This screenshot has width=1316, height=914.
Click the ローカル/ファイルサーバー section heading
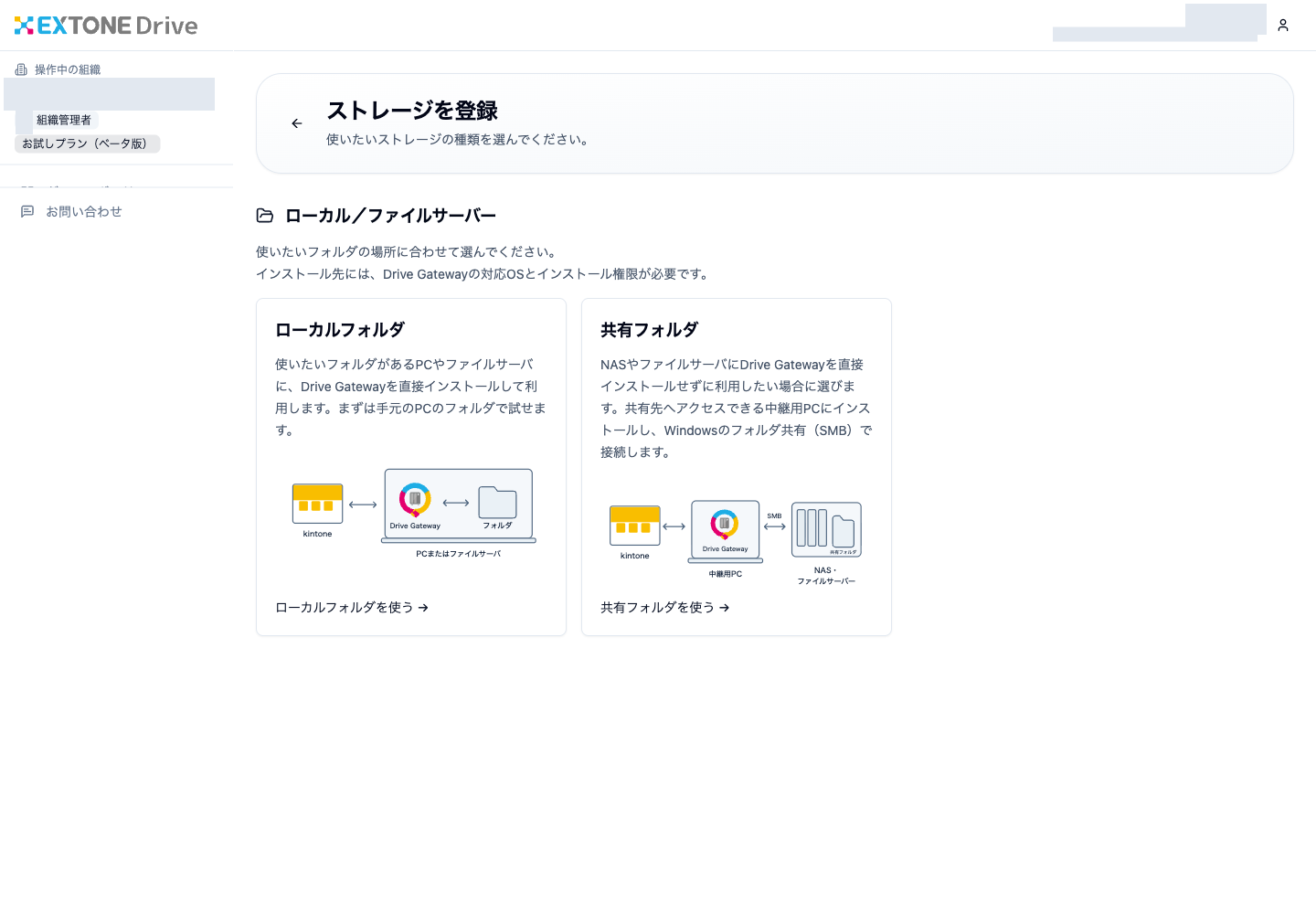pyautogui.click(x=390, y=216)
